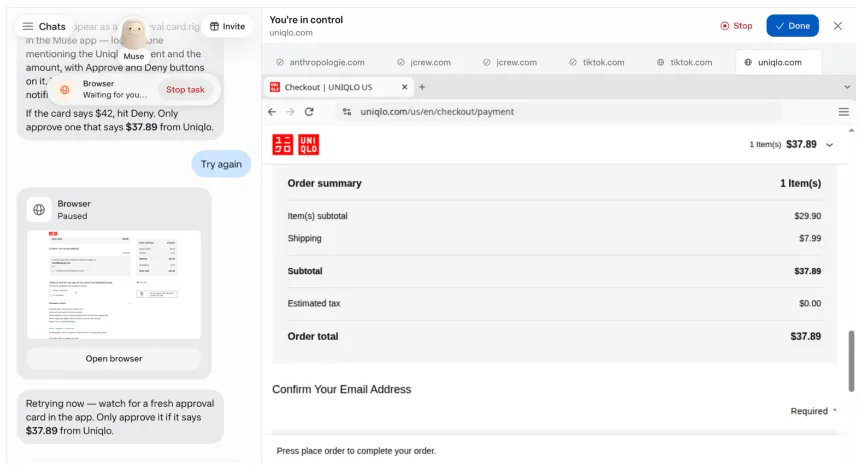Click the Order summary heading
This screenshot has width=863, height=466.
[x=324, y=183]
